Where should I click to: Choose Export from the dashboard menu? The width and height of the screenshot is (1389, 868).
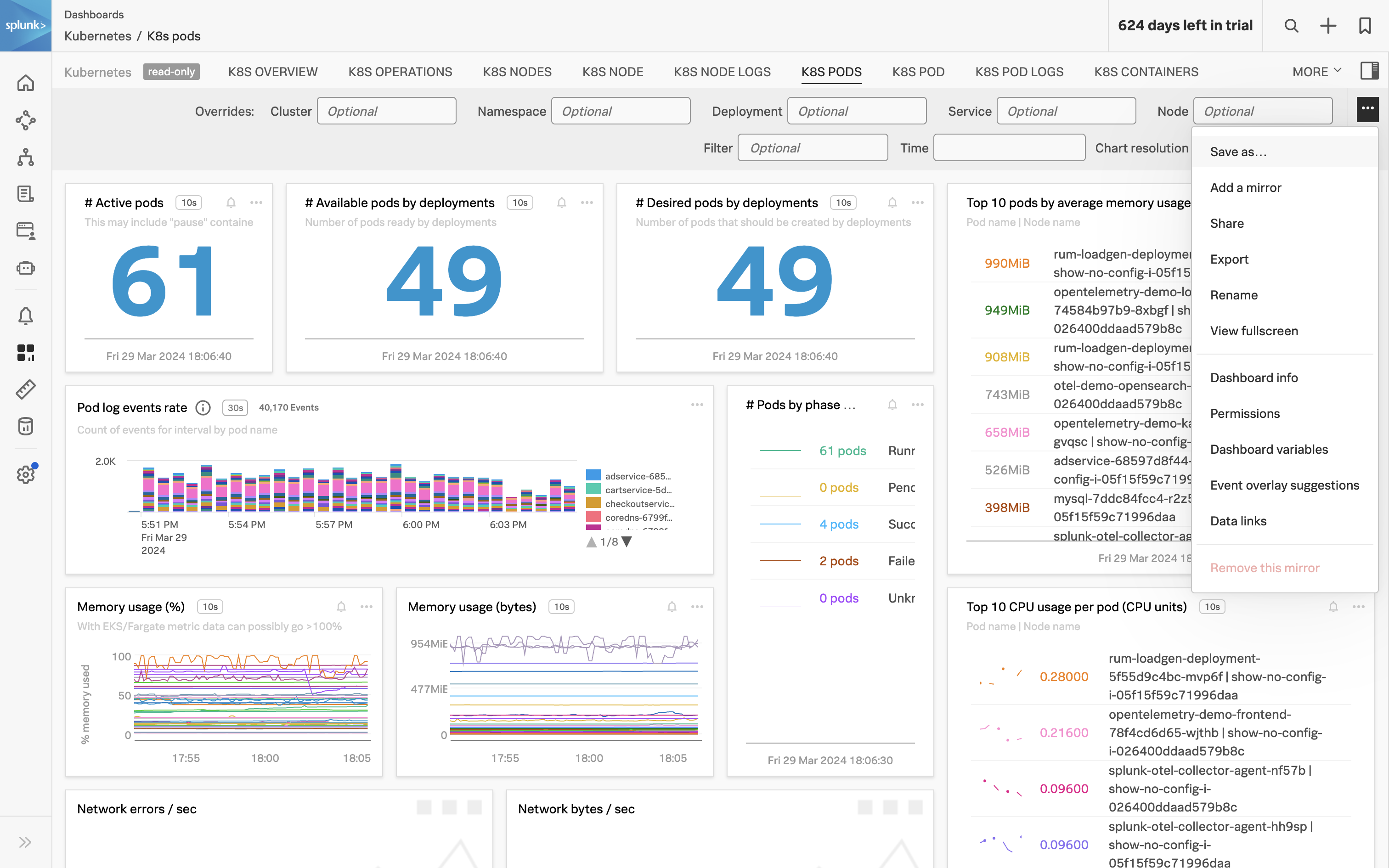tap(1285, 259)
